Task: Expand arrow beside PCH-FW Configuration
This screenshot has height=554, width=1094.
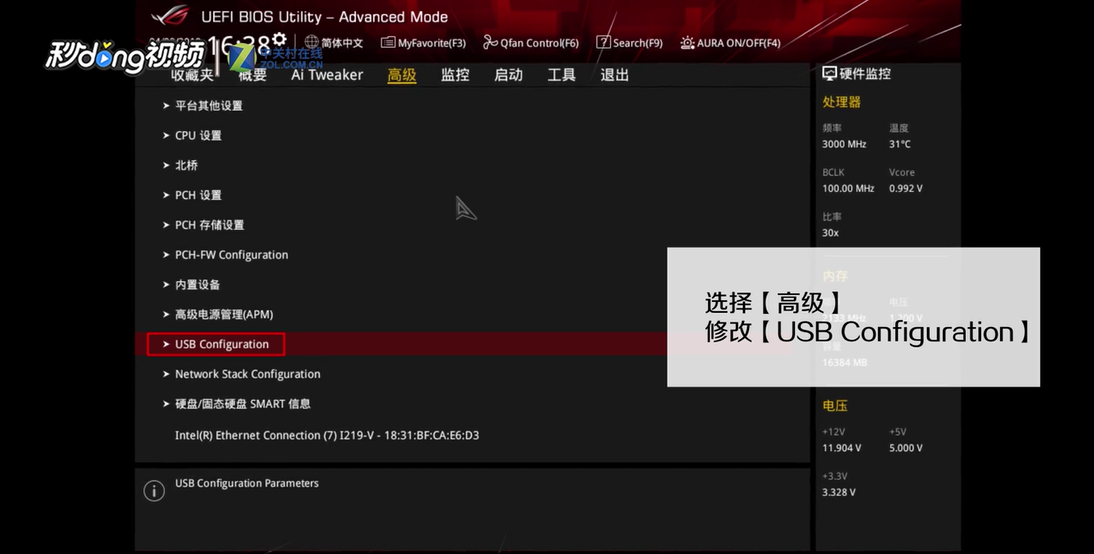Action: tap(166, 255)
